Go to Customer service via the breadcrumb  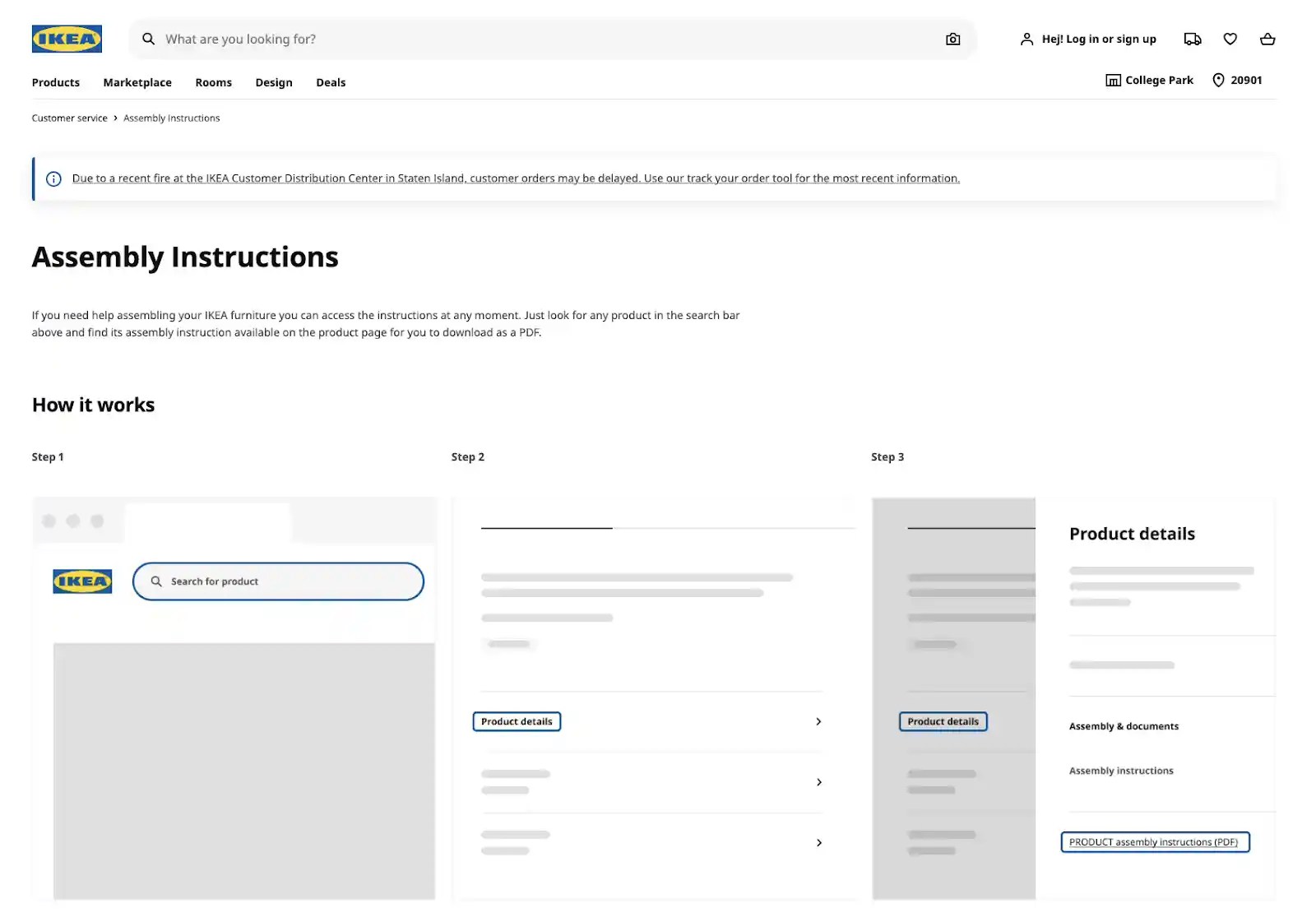coord(69,118)
